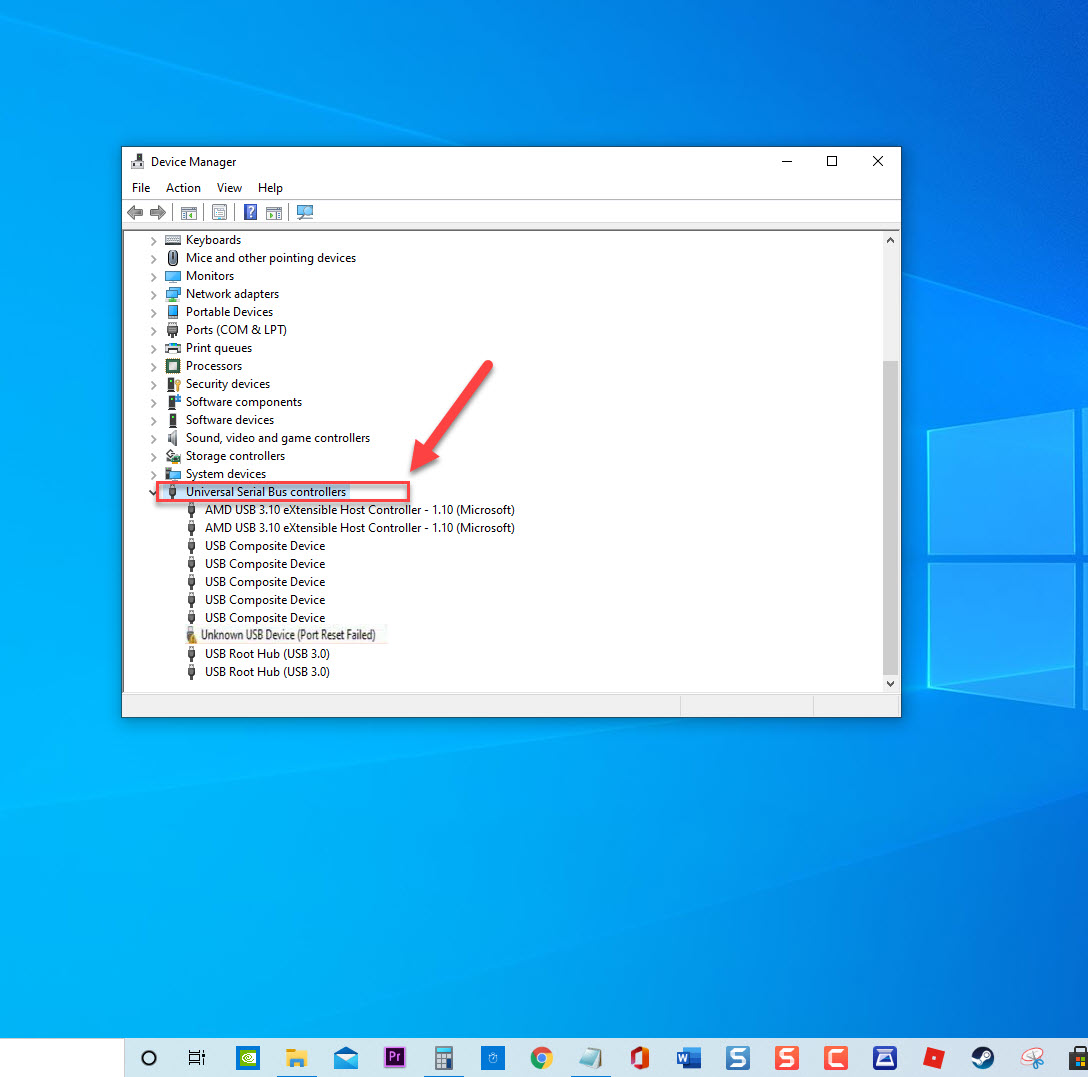
Task: Click the Help question mark toolbar icon
Action: (250, 212)
